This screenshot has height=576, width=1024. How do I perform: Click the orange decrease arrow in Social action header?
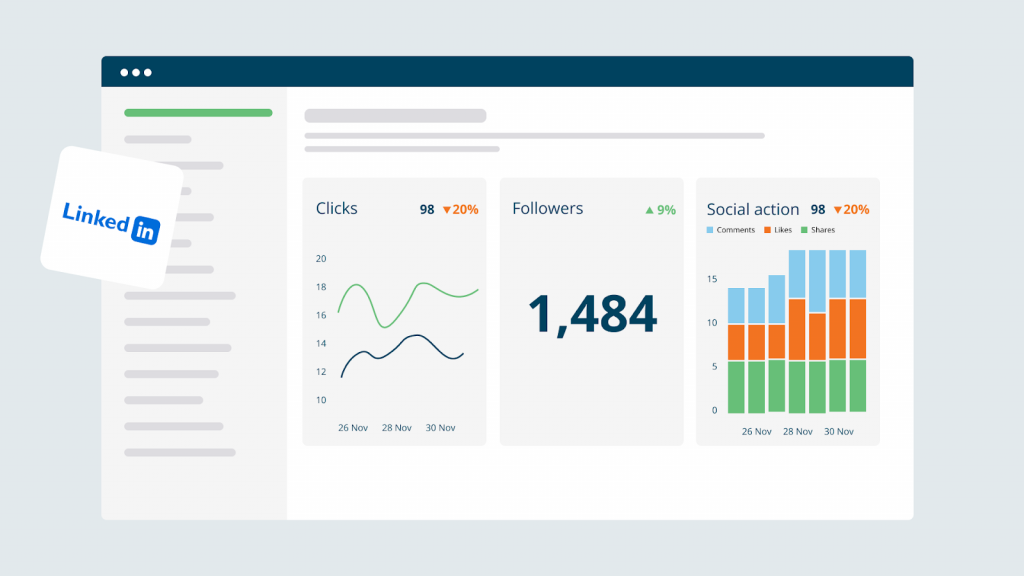[838, 209]
